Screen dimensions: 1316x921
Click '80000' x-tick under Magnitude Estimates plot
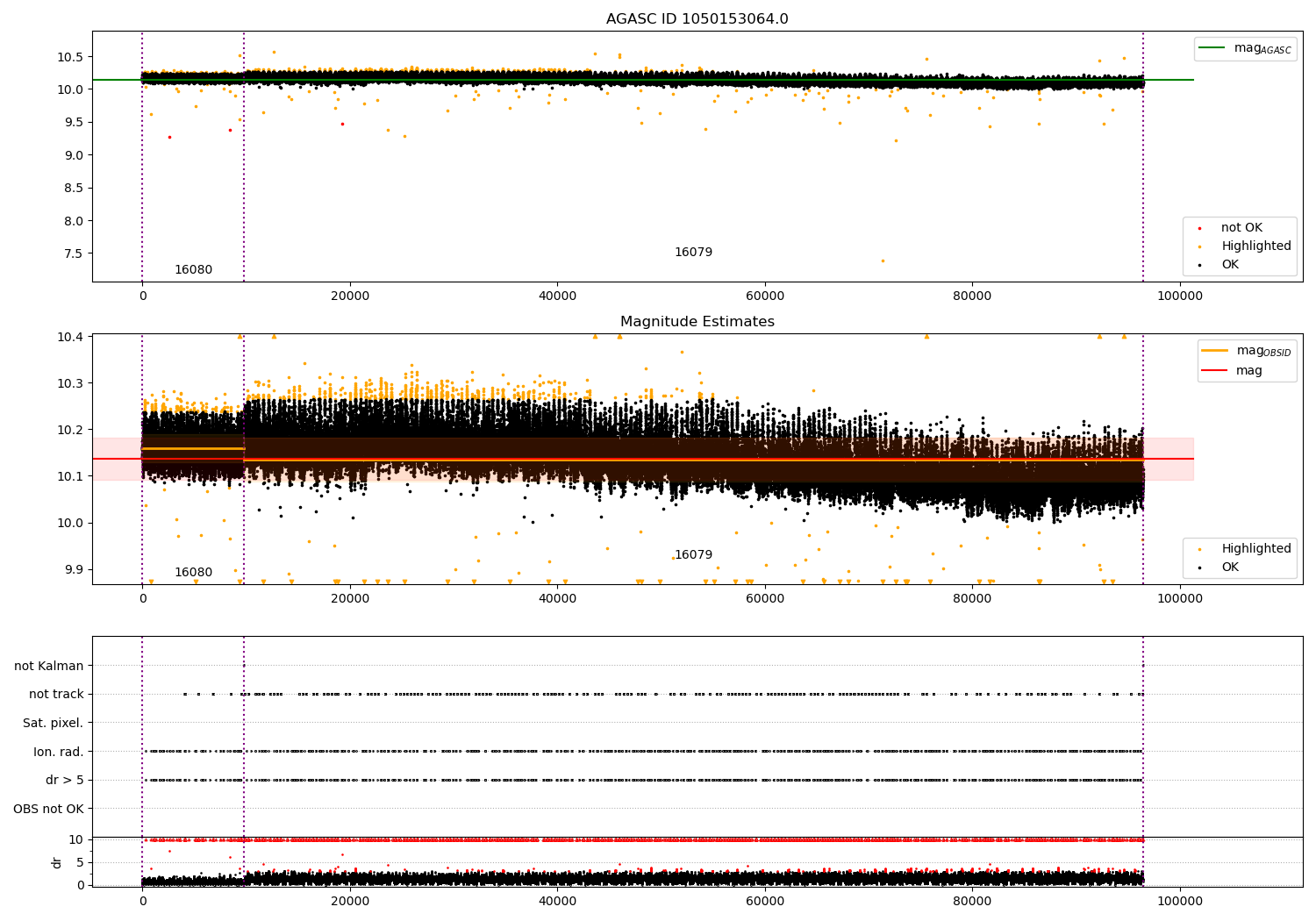(x=972, y=599)
